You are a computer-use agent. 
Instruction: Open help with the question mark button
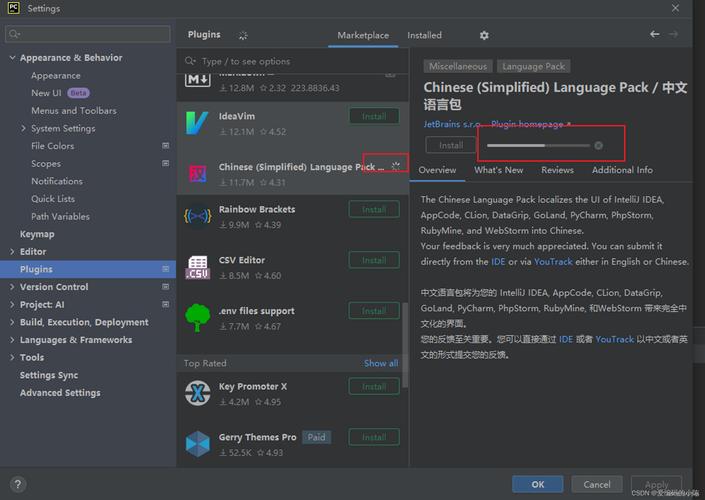click(18, 484)
